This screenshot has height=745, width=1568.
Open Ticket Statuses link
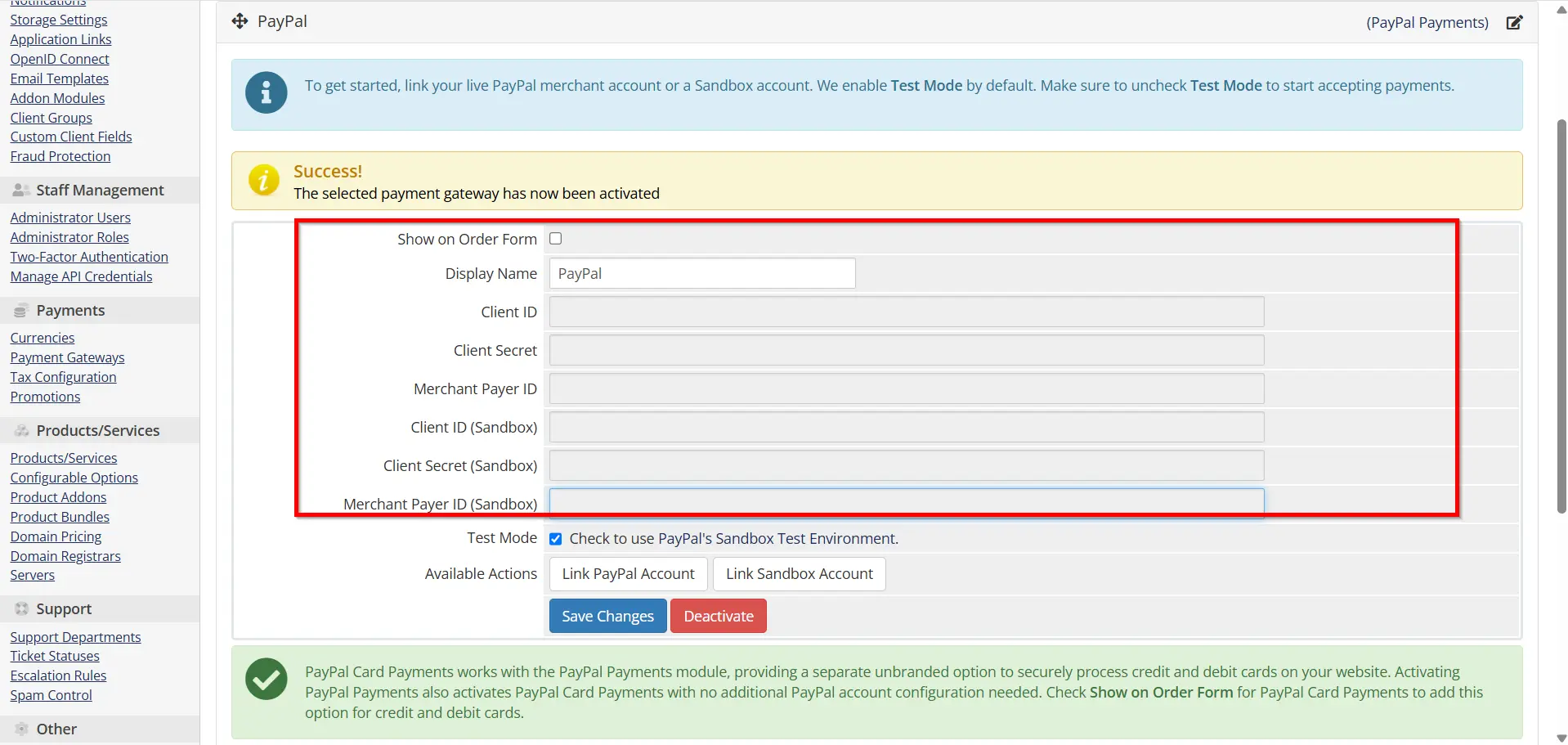[55, 656]
